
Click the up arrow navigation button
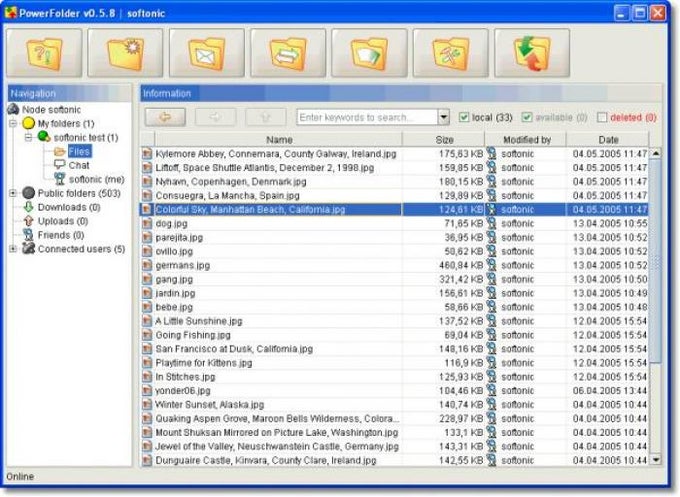[266, 117]
